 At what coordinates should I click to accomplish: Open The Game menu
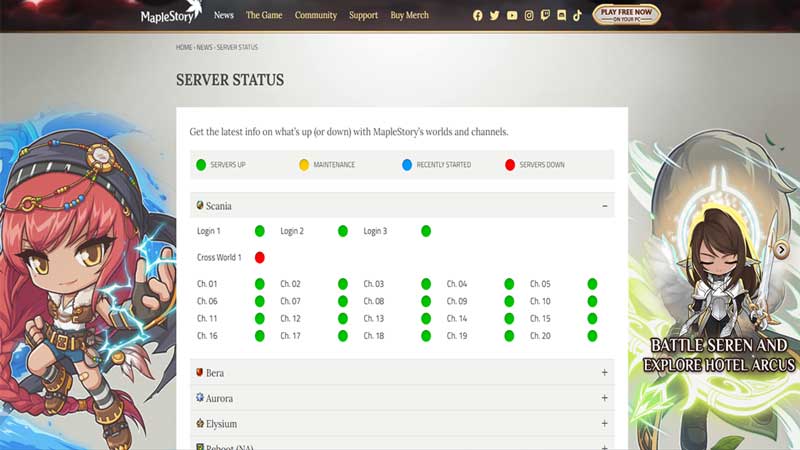pyautogui.click(x=264, y=15)
